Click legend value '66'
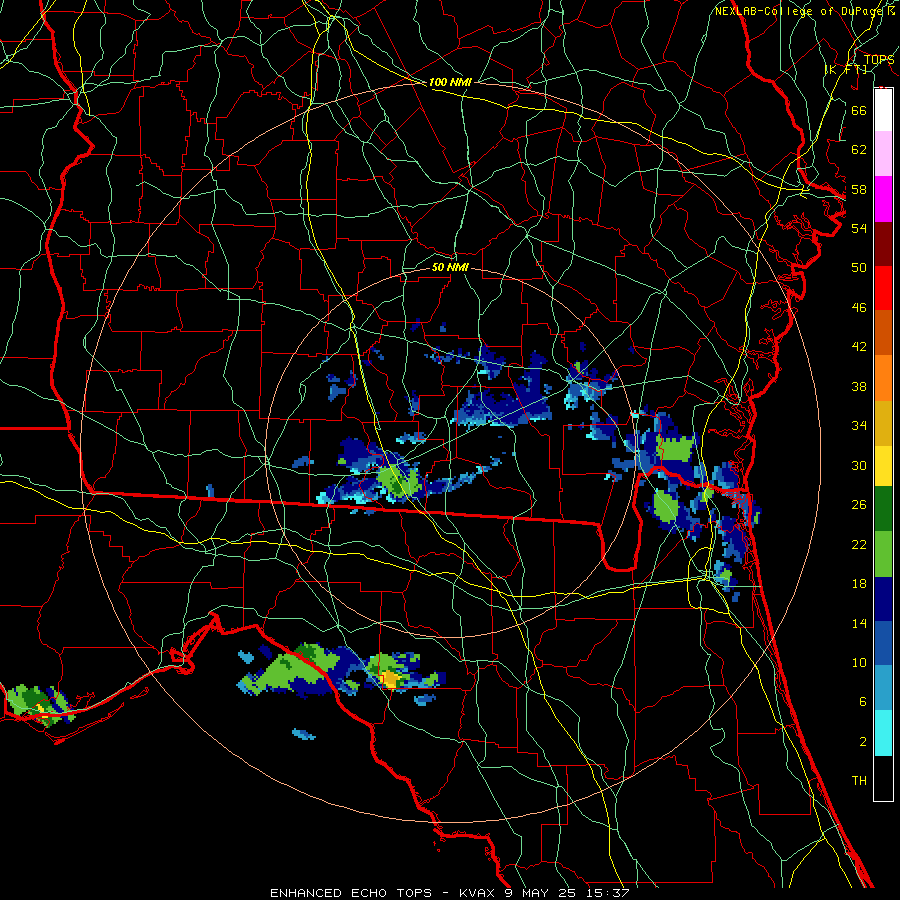Viewport: 900px width, 900px height. pos(859,110)
